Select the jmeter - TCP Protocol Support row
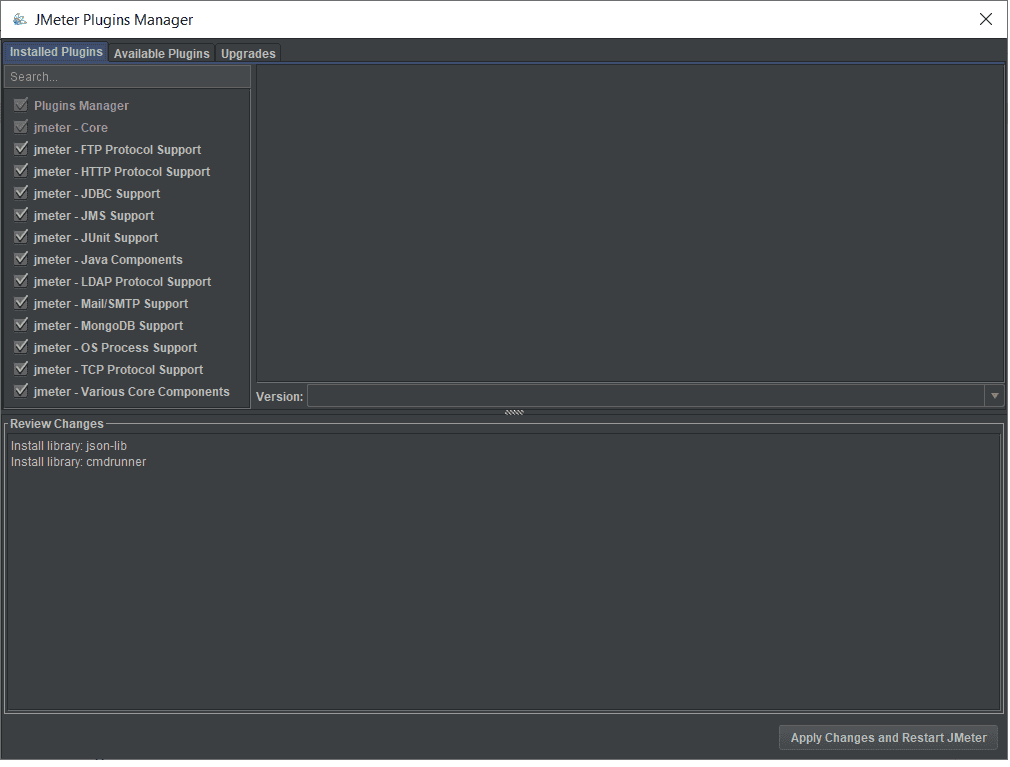Screen dimensions: 1010x767 118,369
